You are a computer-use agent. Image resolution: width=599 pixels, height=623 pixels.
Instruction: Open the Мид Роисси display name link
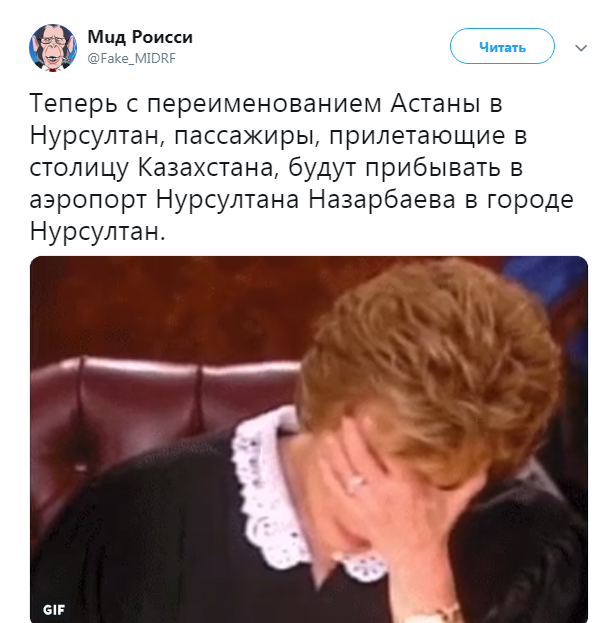[x=140, y=37]
